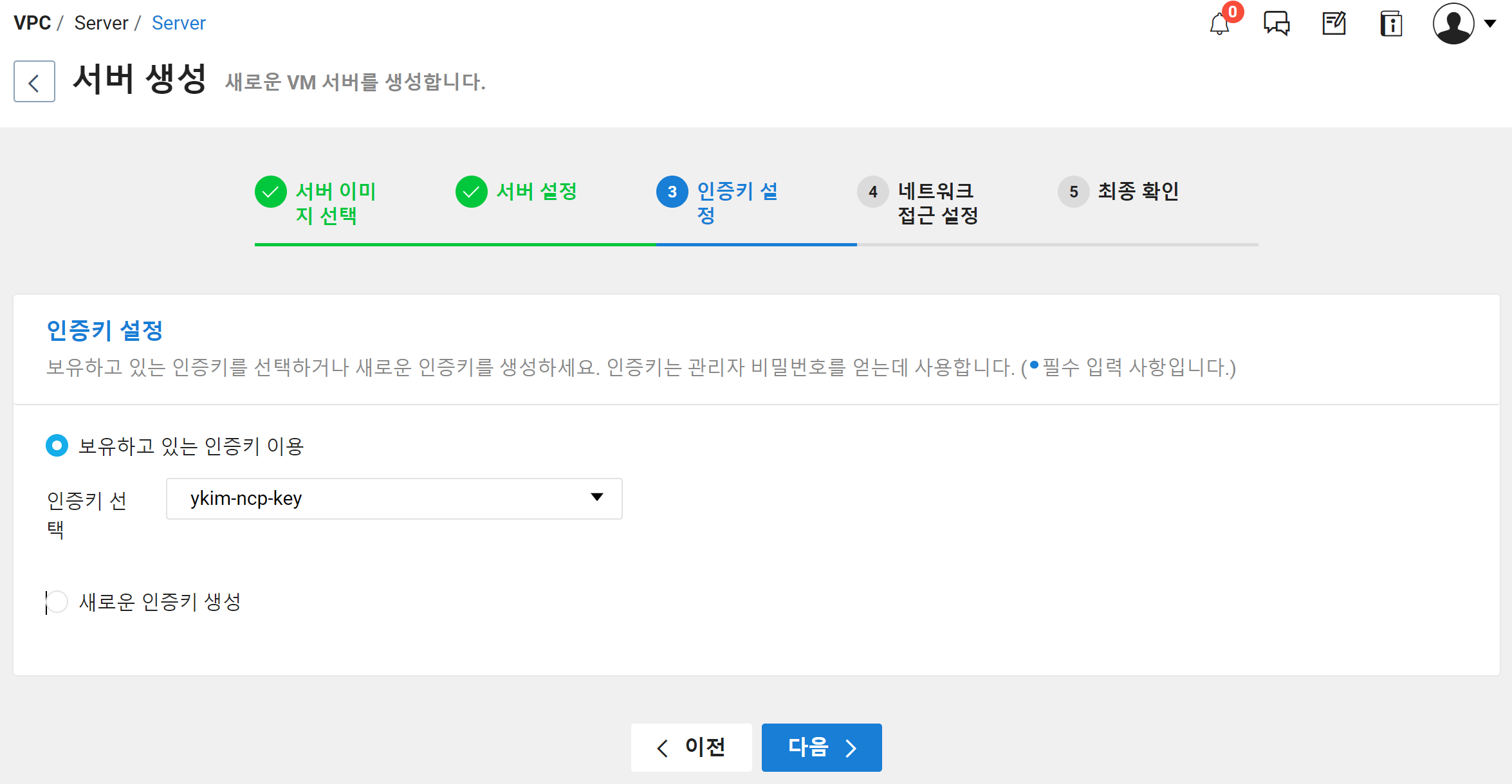Open the feedback note pencil icon

pyautogui.click(x=1334, y=24)
